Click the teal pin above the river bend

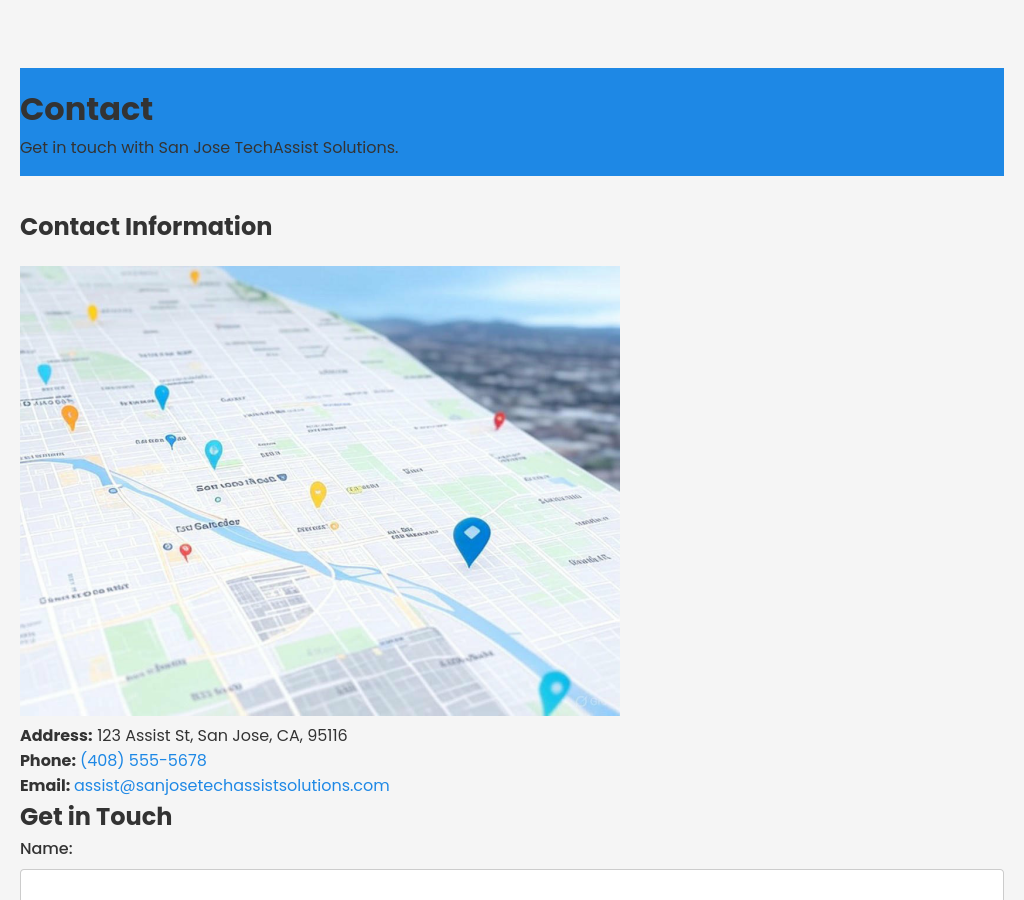point(214,453)
